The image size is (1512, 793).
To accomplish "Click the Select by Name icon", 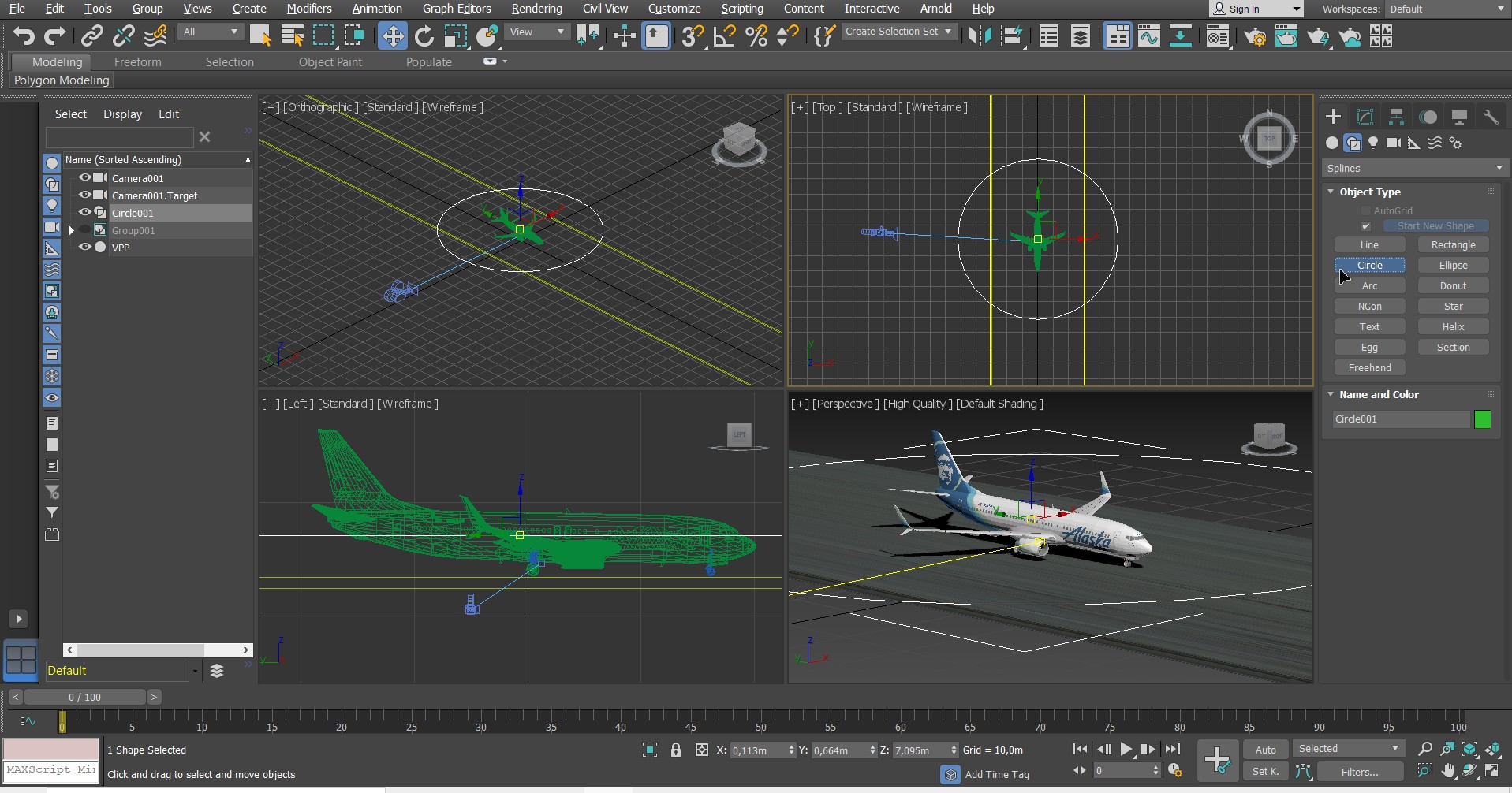I will point(293,36).
